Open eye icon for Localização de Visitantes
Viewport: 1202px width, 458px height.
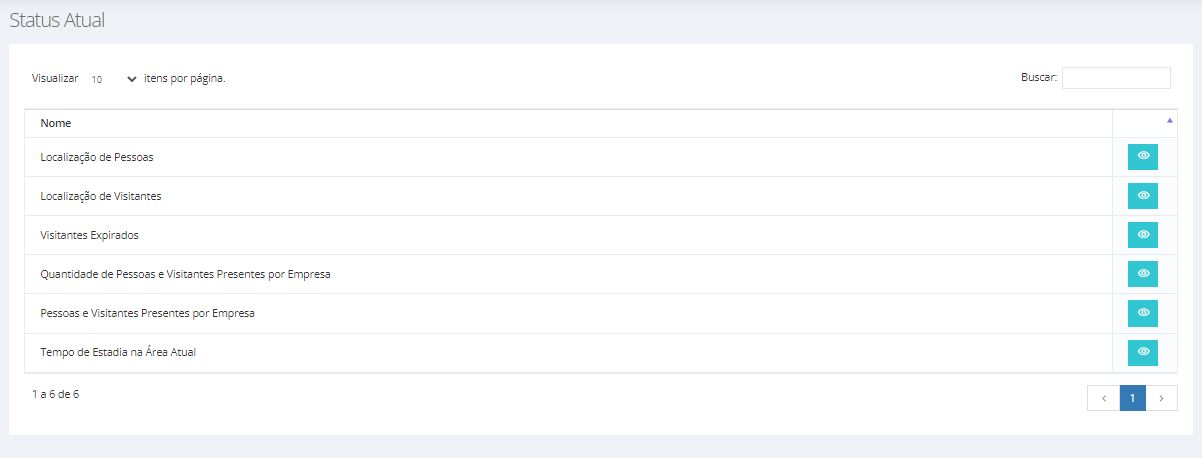[1143, 196]
